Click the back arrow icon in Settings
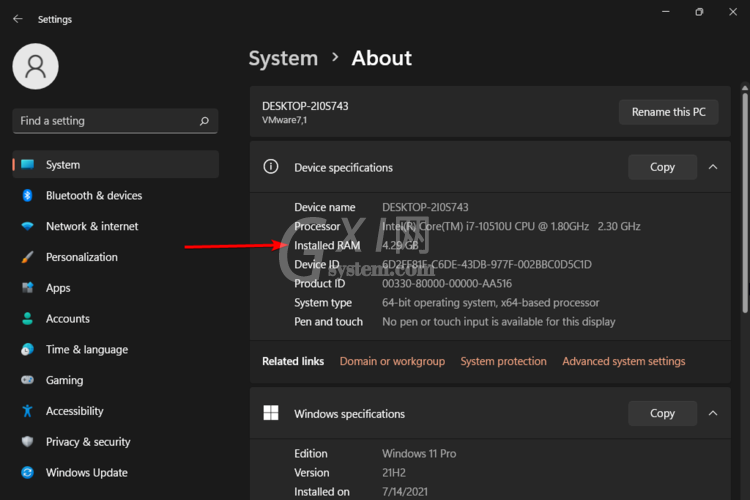 18,19
